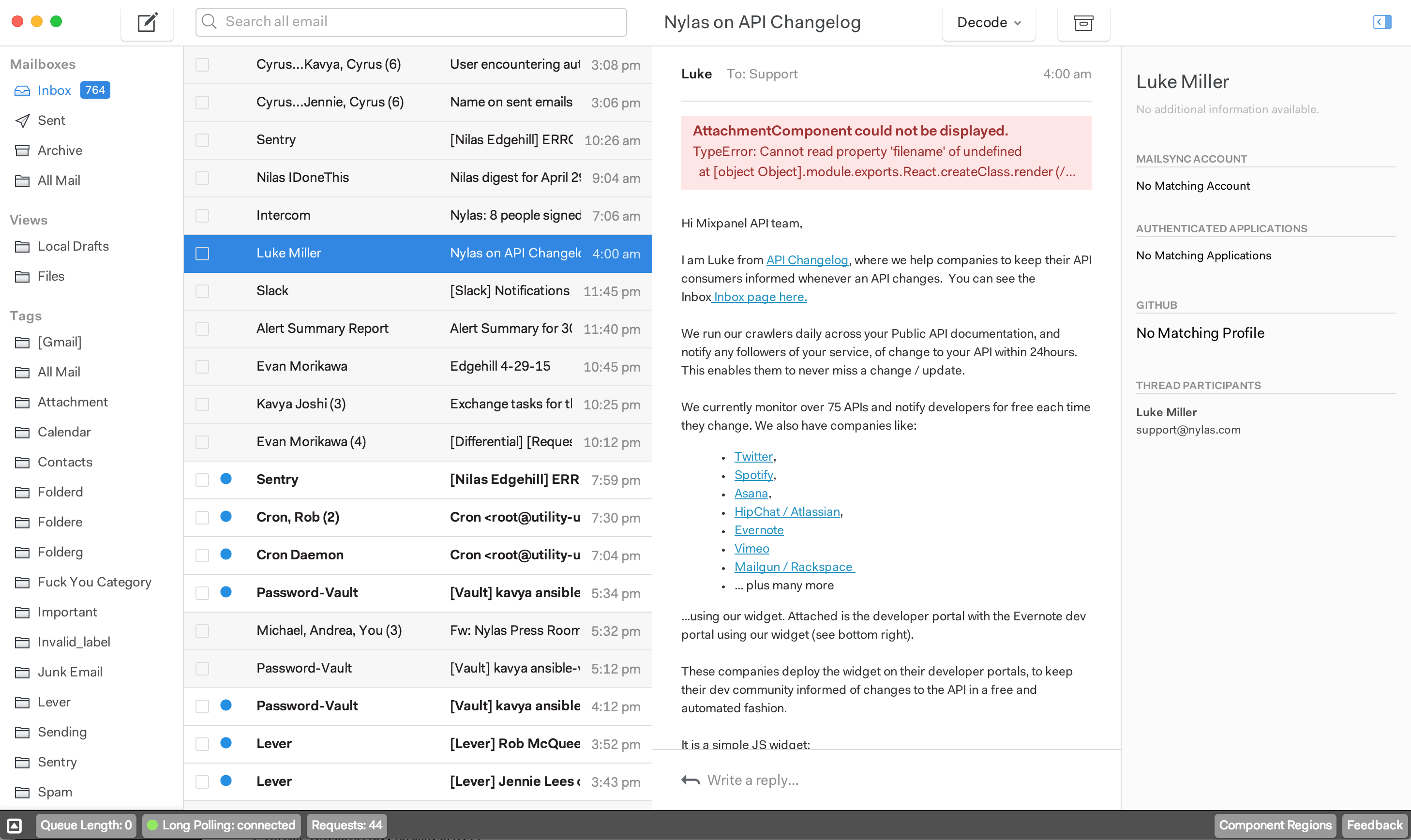Image resolution: width=1411 pixels, height=840 pixels.
Task: Click the archive thread icon in toolbar
Action: tap(1083, 23)
